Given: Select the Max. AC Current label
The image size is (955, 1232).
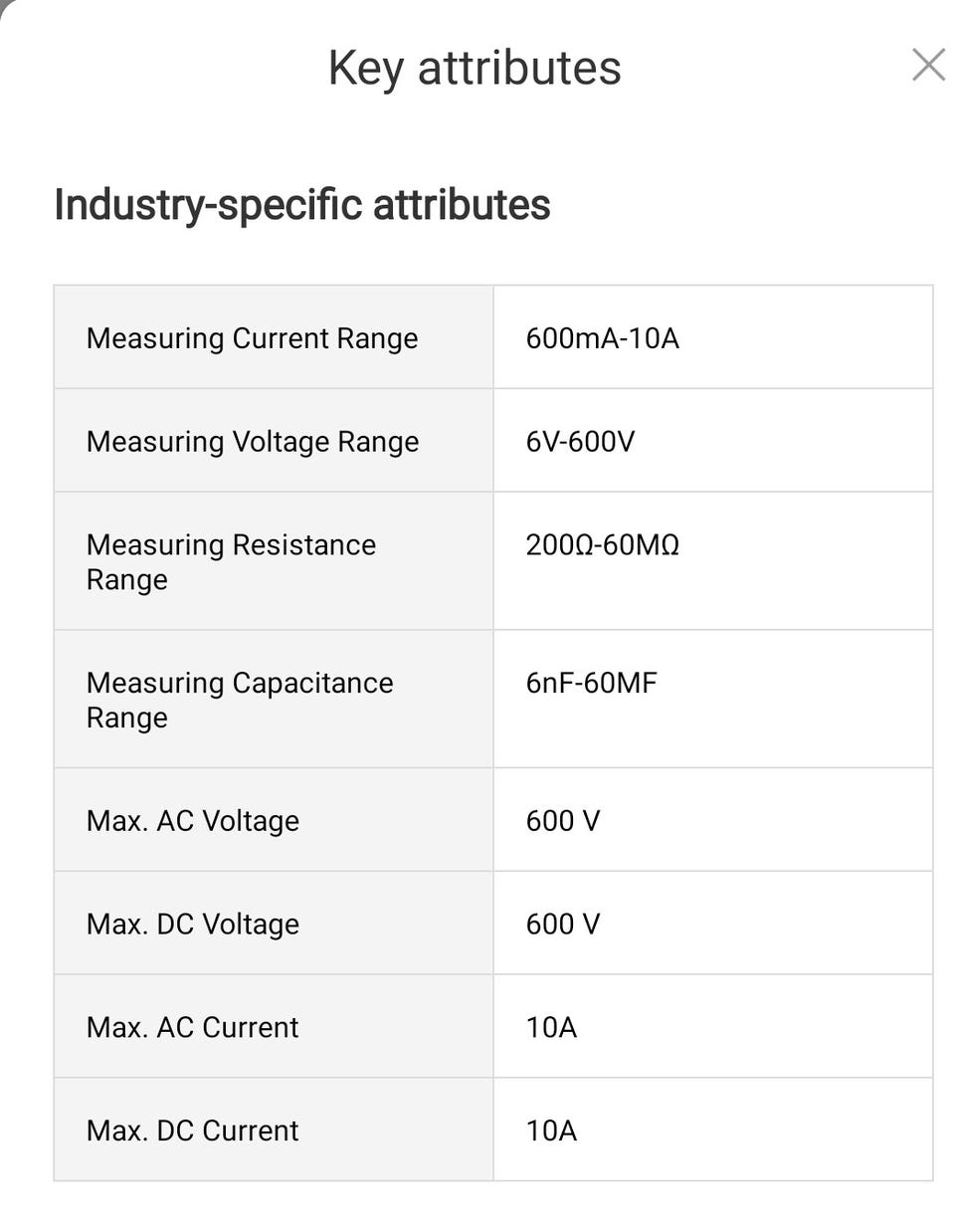Looking at the screenshot, I should click(x=192, y=1027).
